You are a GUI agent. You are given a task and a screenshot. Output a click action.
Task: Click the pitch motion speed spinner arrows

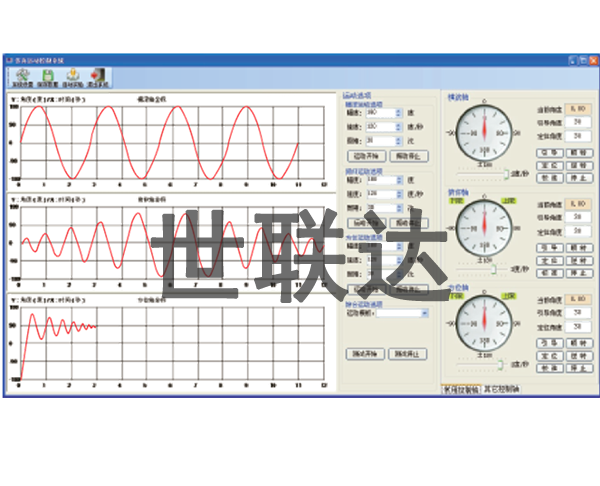(399, 194)
